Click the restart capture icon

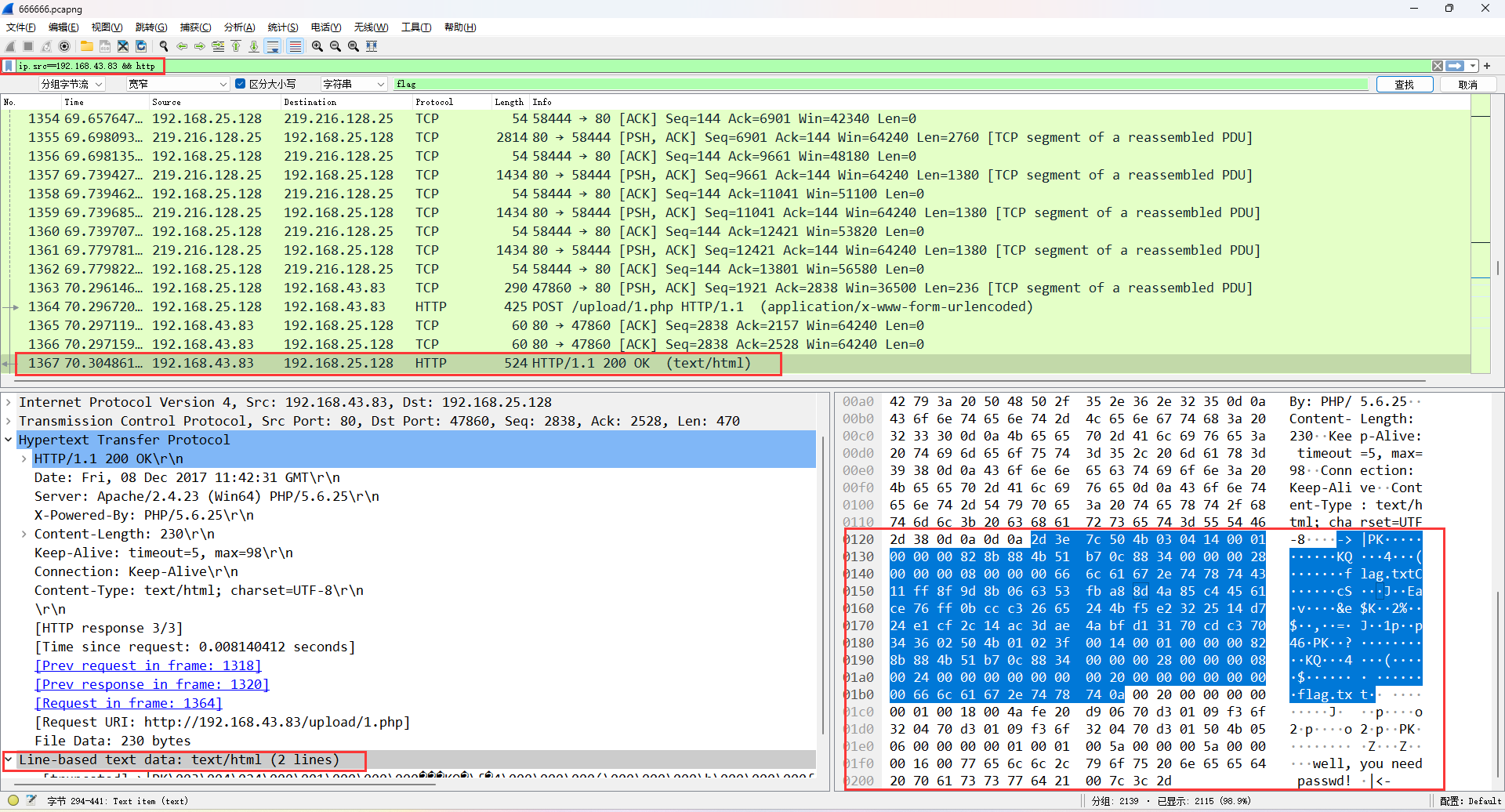46,46
